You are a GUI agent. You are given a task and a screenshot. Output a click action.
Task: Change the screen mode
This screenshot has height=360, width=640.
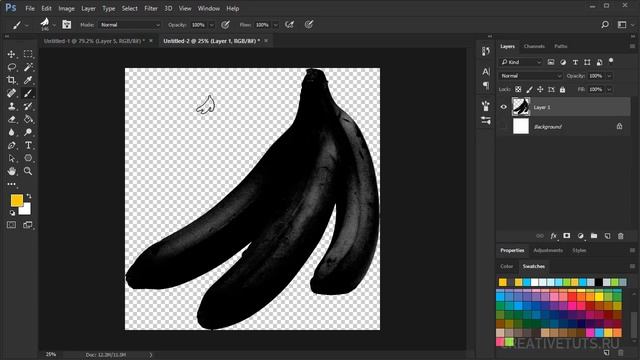pos(28,225)
